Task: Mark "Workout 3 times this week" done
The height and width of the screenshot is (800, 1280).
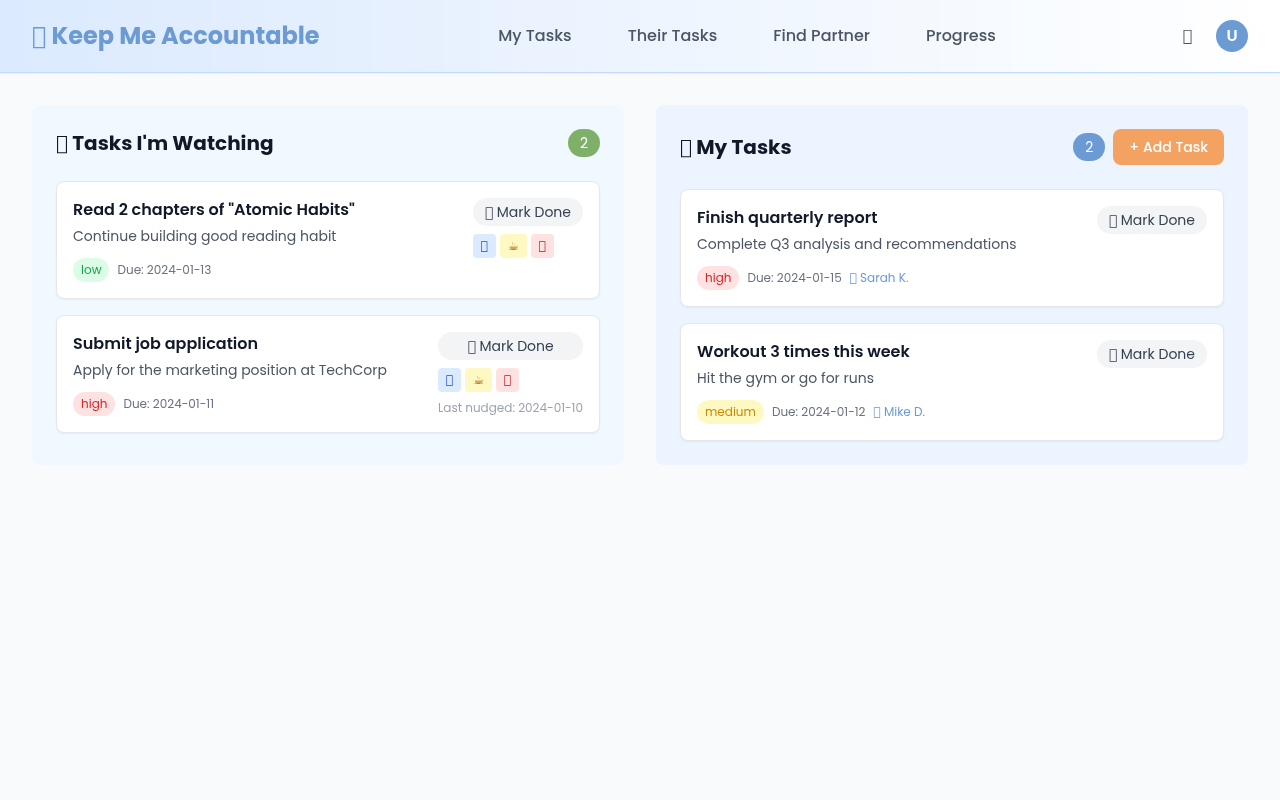Action: tap(1151, 354)
